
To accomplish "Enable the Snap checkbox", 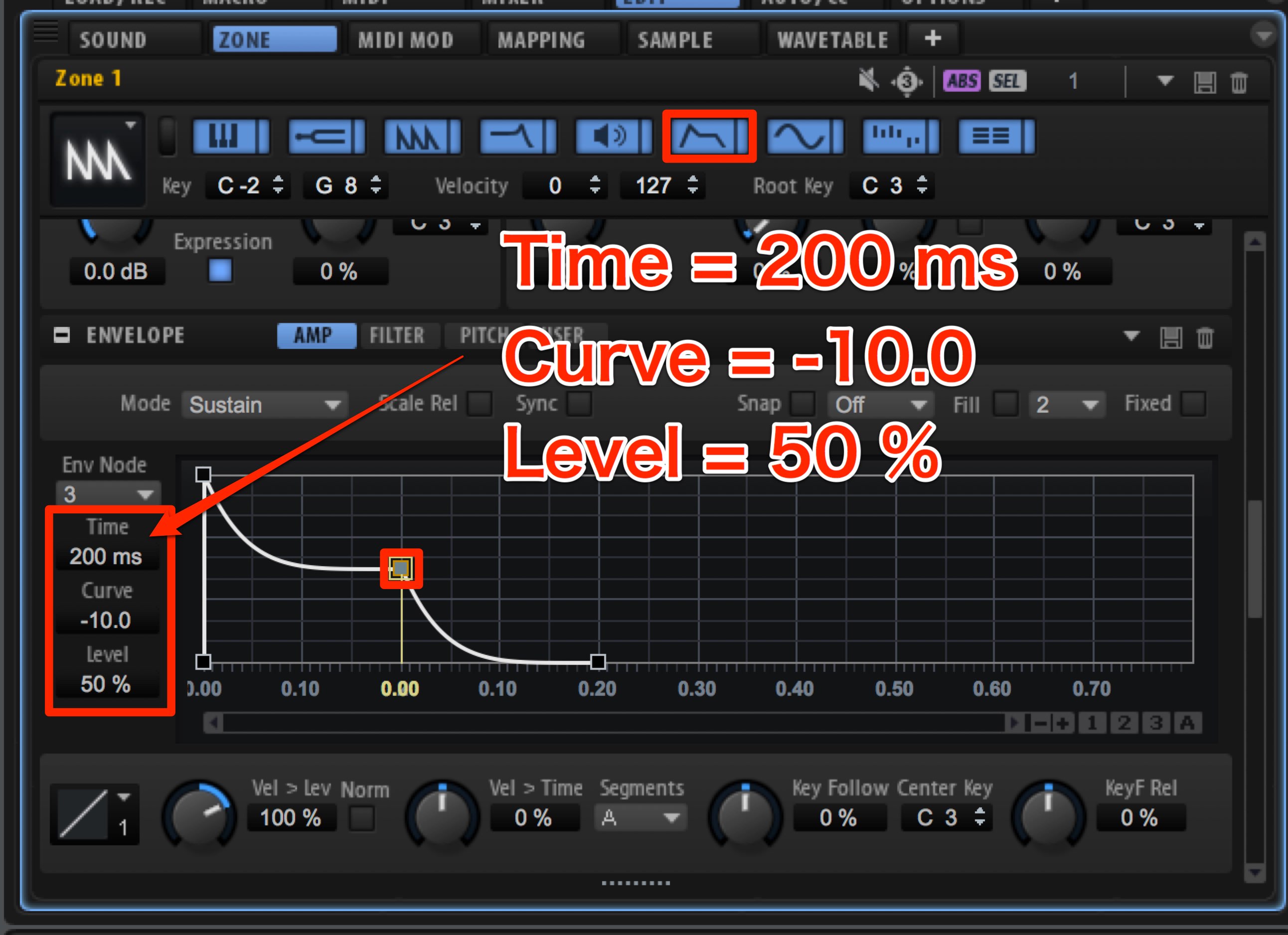I will (x=803, y=404).
